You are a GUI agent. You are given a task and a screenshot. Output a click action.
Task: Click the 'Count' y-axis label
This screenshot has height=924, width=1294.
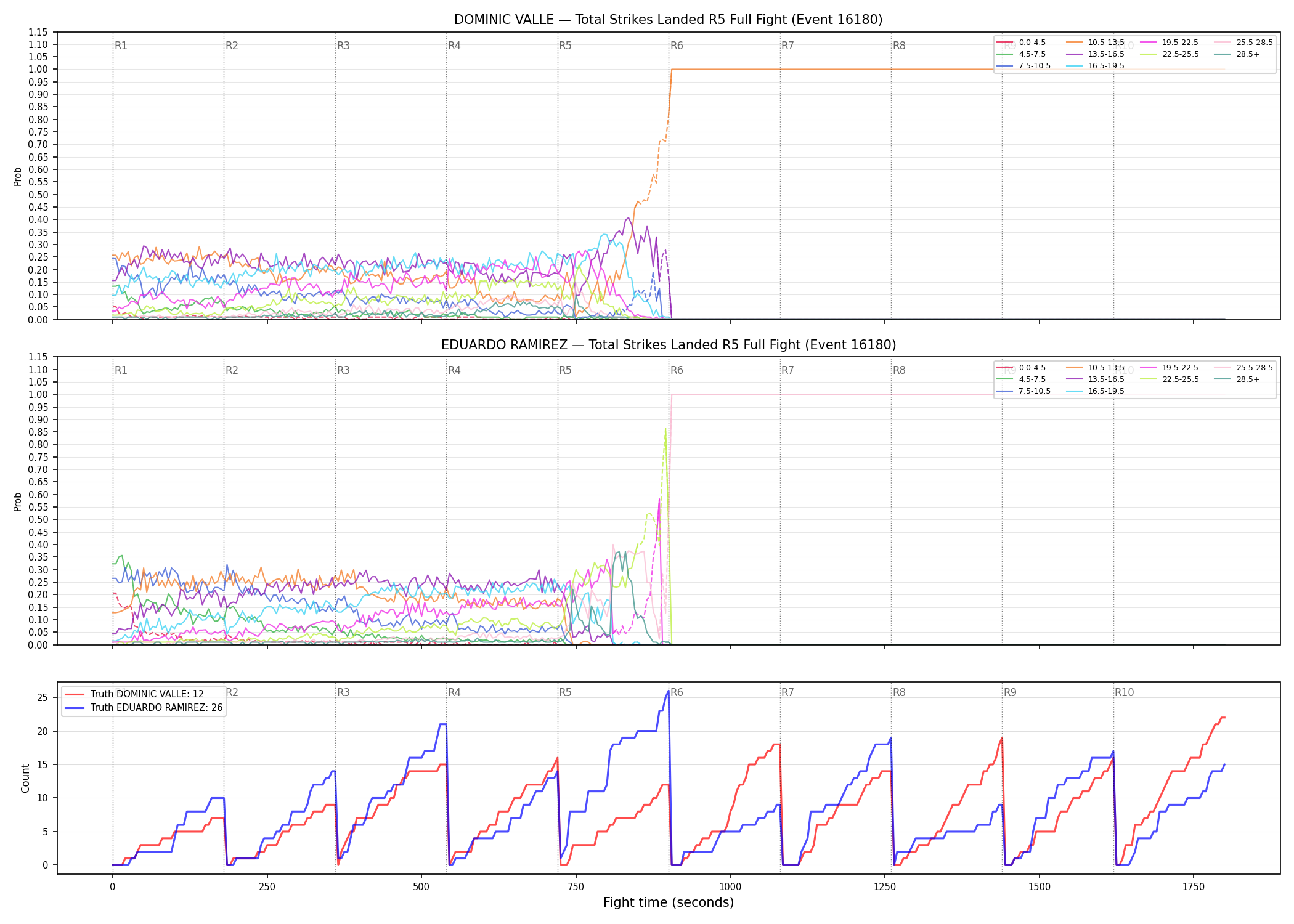(x=25, y=778)
